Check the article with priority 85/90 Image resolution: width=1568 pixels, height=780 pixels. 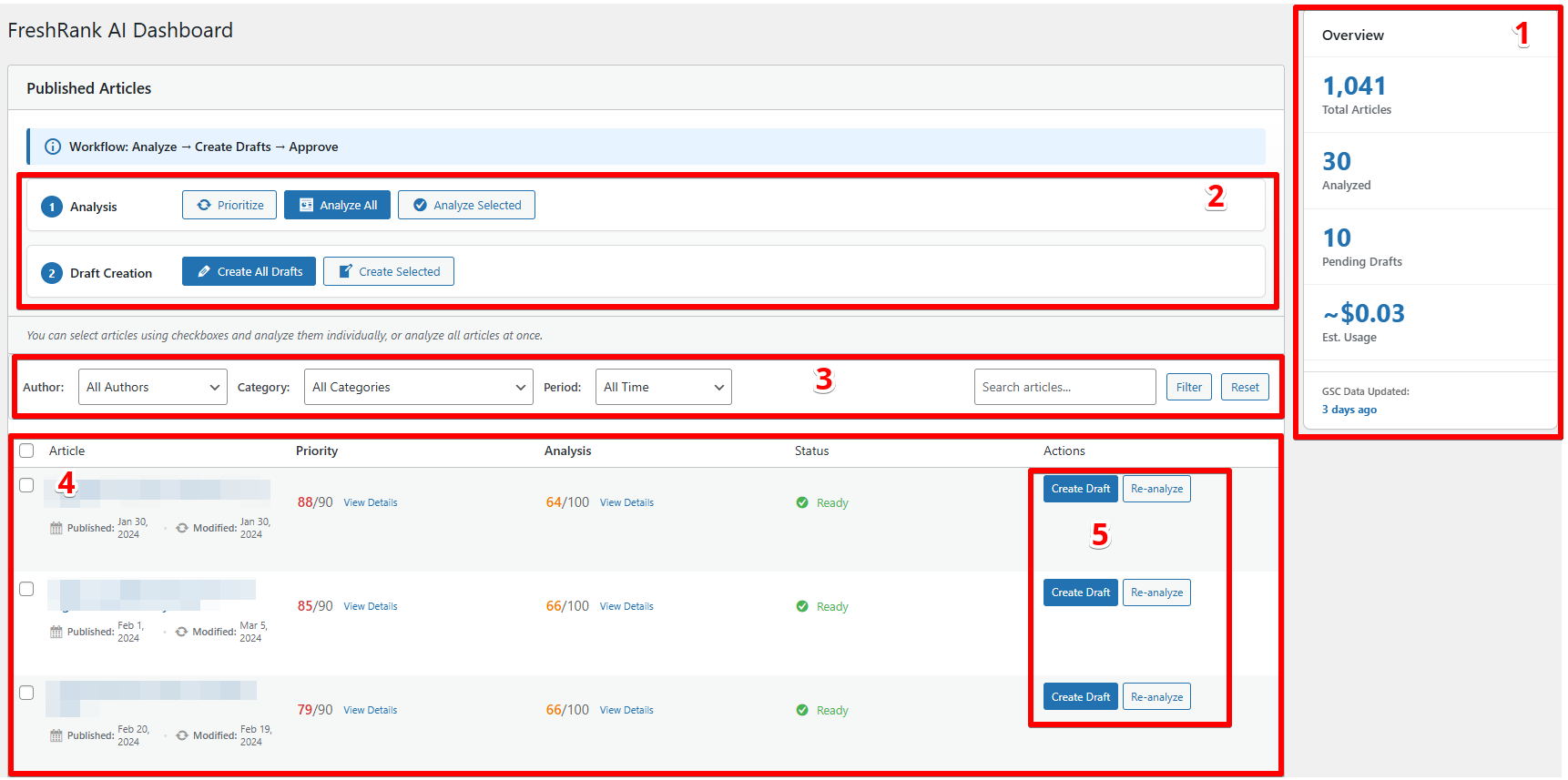26,589
